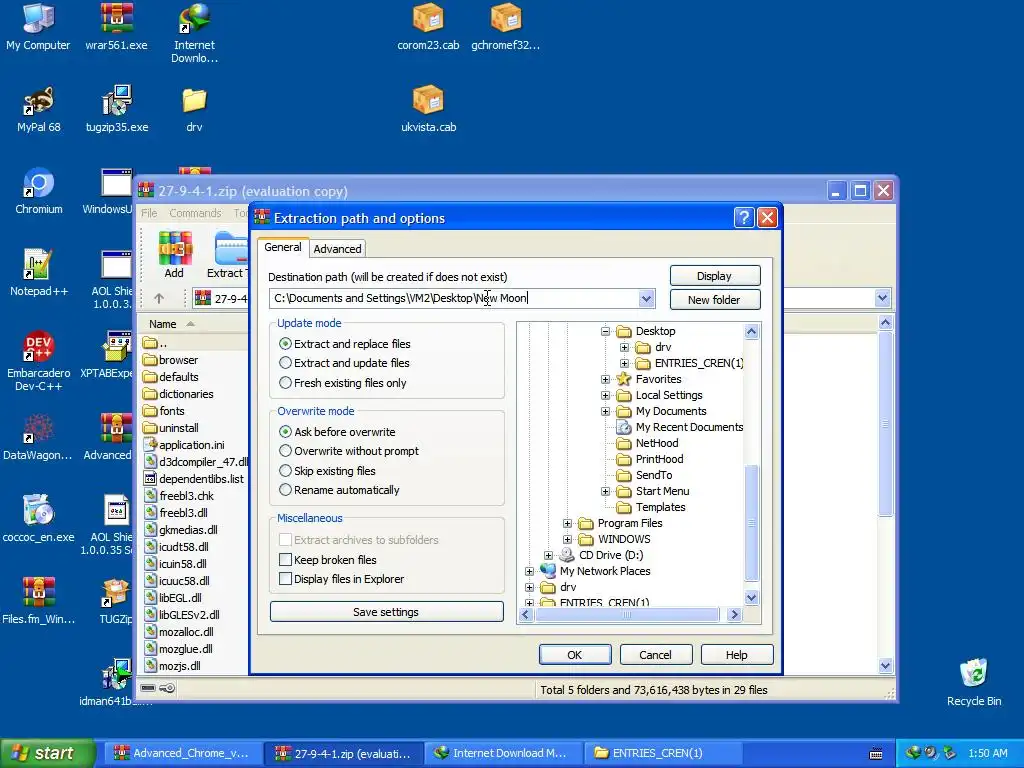
Task: Select Favorites star folder in tree
Action: pos(649,379)
